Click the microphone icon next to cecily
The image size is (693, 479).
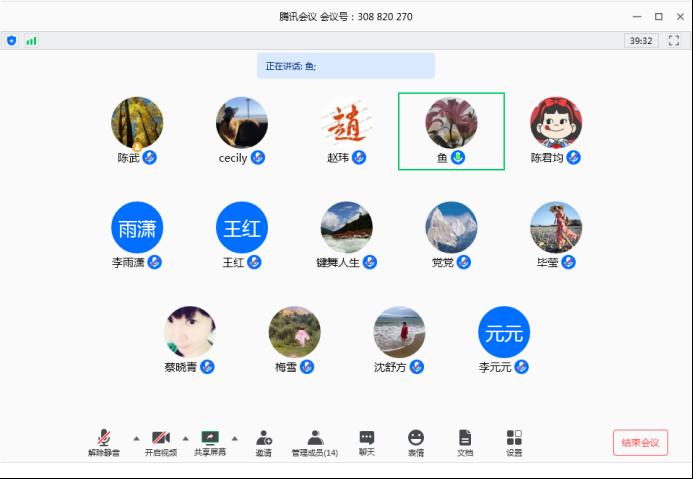pos(258,158)
